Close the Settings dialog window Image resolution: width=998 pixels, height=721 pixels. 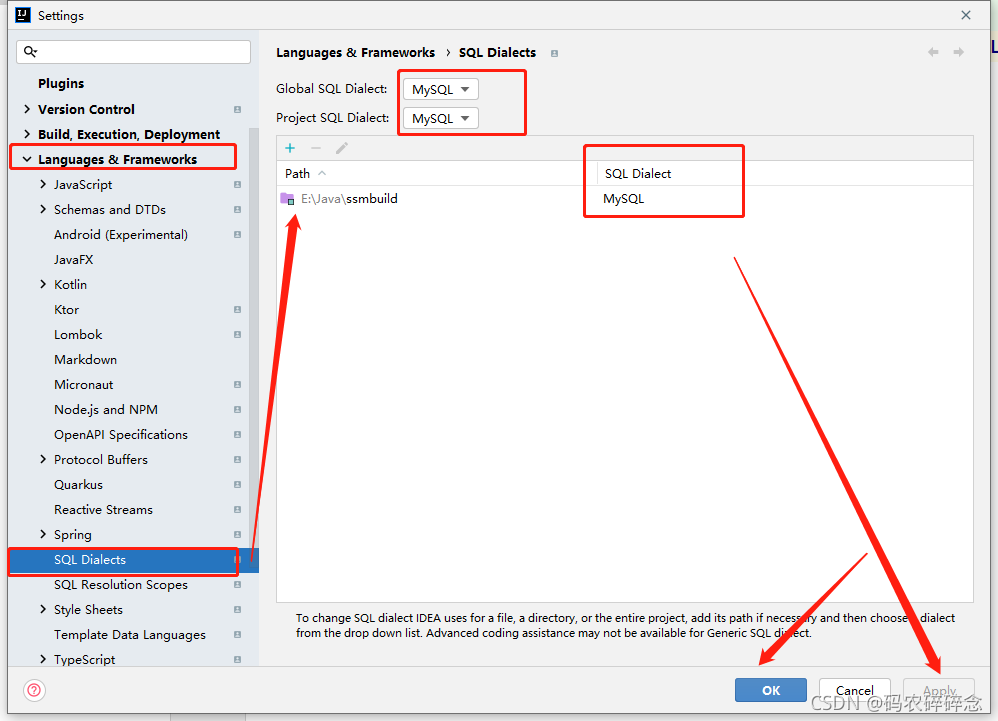tap(966, 15)
